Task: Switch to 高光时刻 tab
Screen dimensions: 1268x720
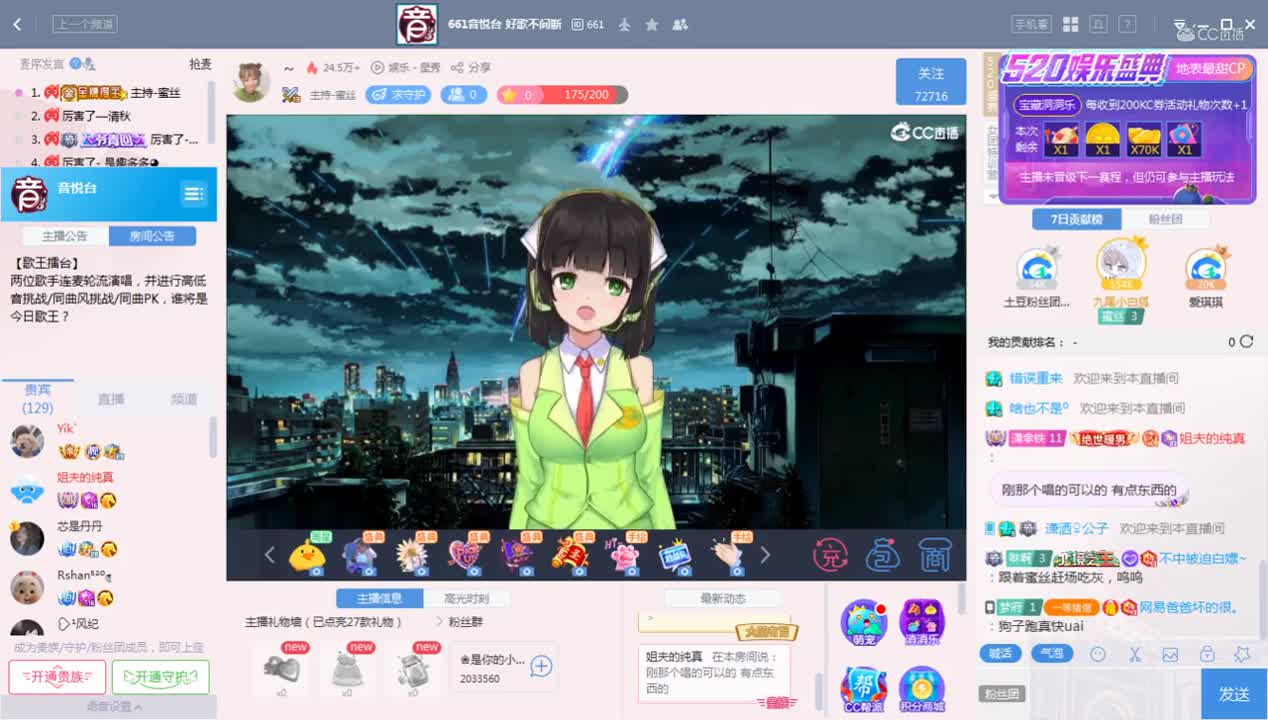Action: [x=465, y=598]
